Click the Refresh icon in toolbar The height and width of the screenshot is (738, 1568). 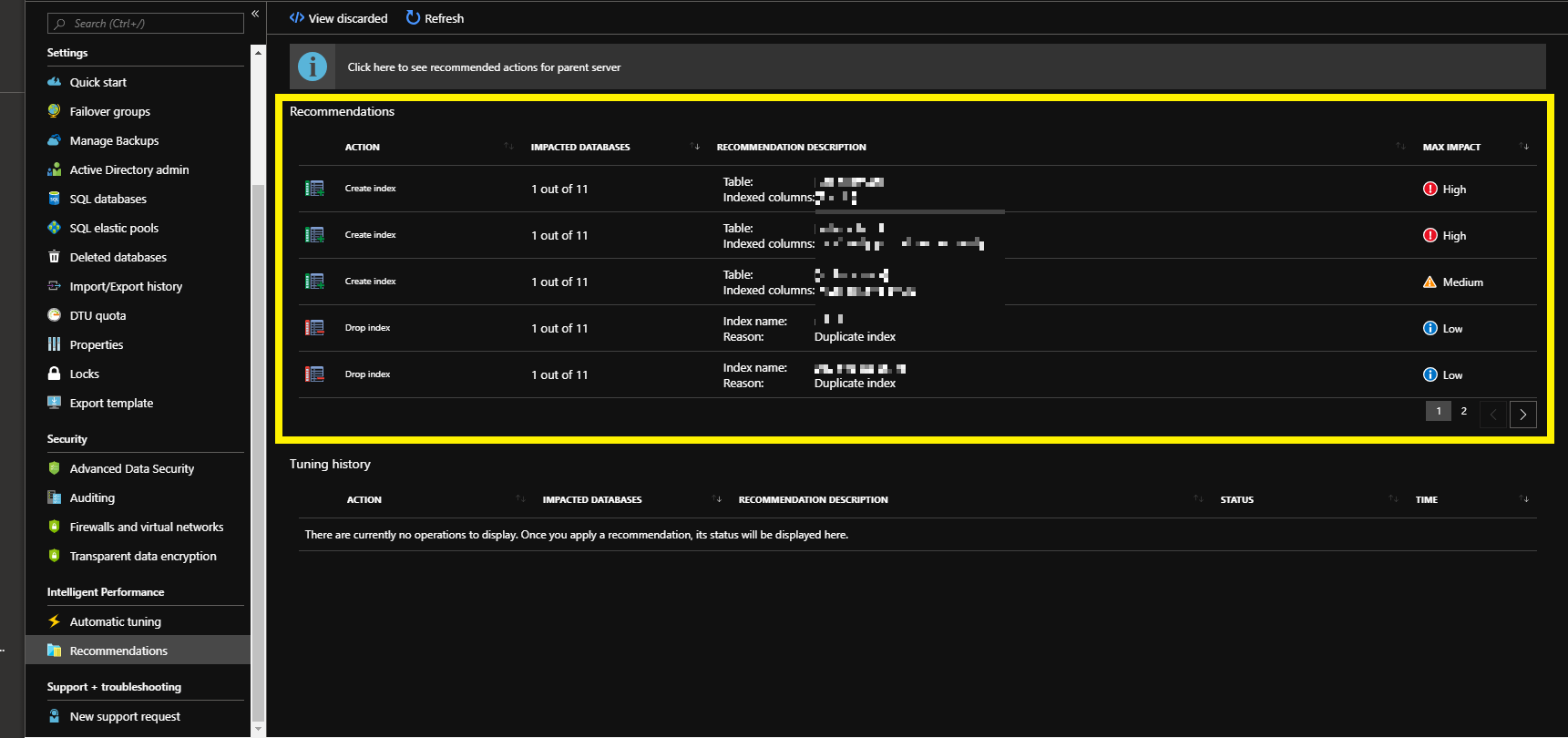(x=413, y=18)
